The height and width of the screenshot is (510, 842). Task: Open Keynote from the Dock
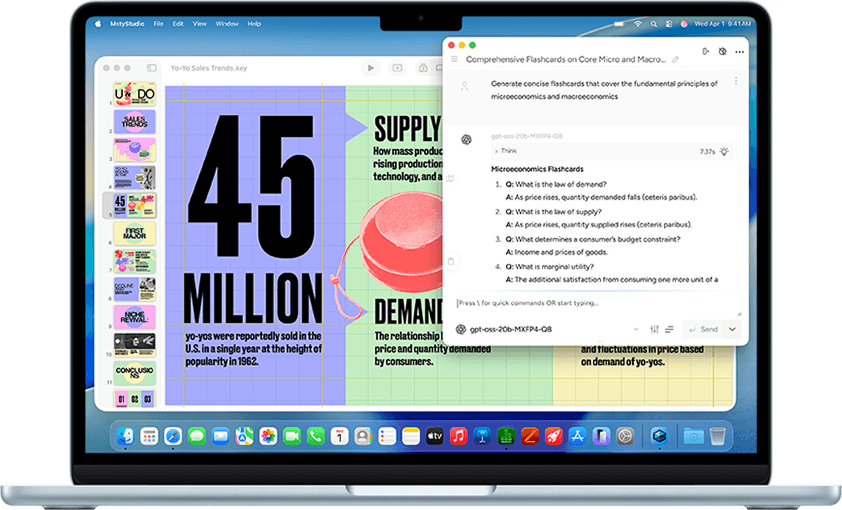pyautogui.click(x=482, y=436)
